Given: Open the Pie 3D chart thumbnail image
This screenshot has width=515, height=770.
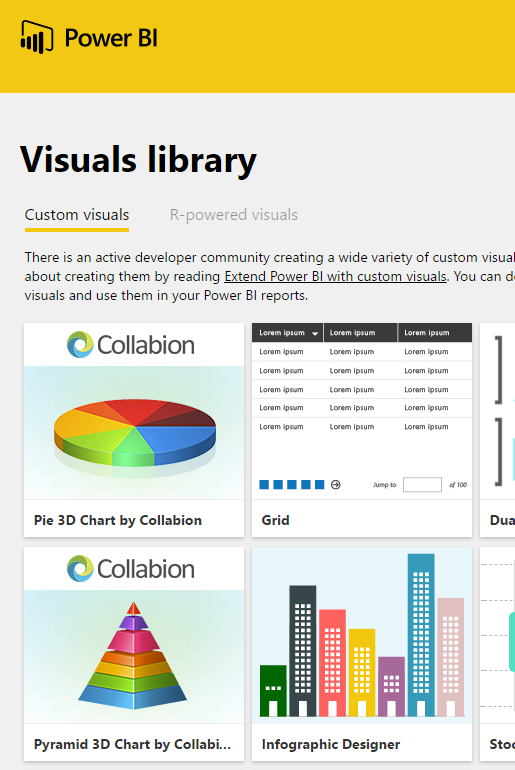Looking at the screenshot, I should click(134, 433).
